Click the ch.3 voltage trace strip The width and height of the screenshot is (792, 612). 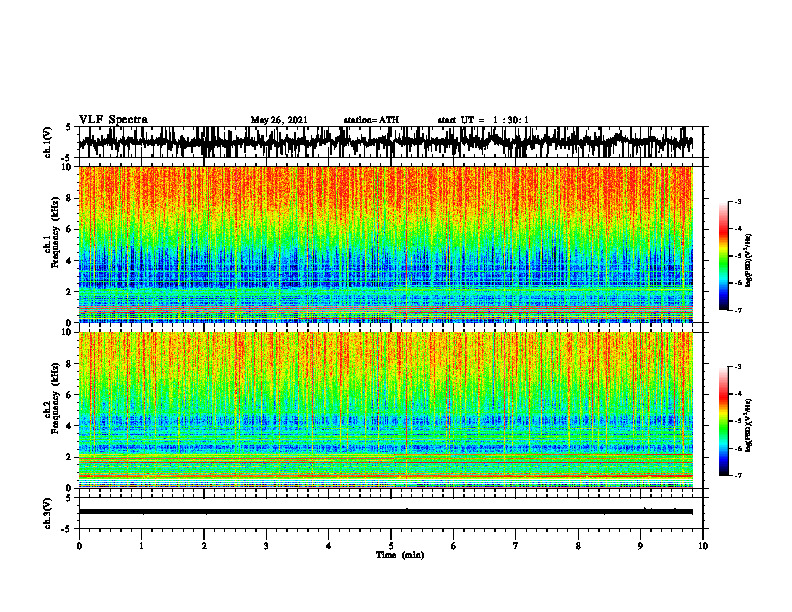tap(390, 513)
